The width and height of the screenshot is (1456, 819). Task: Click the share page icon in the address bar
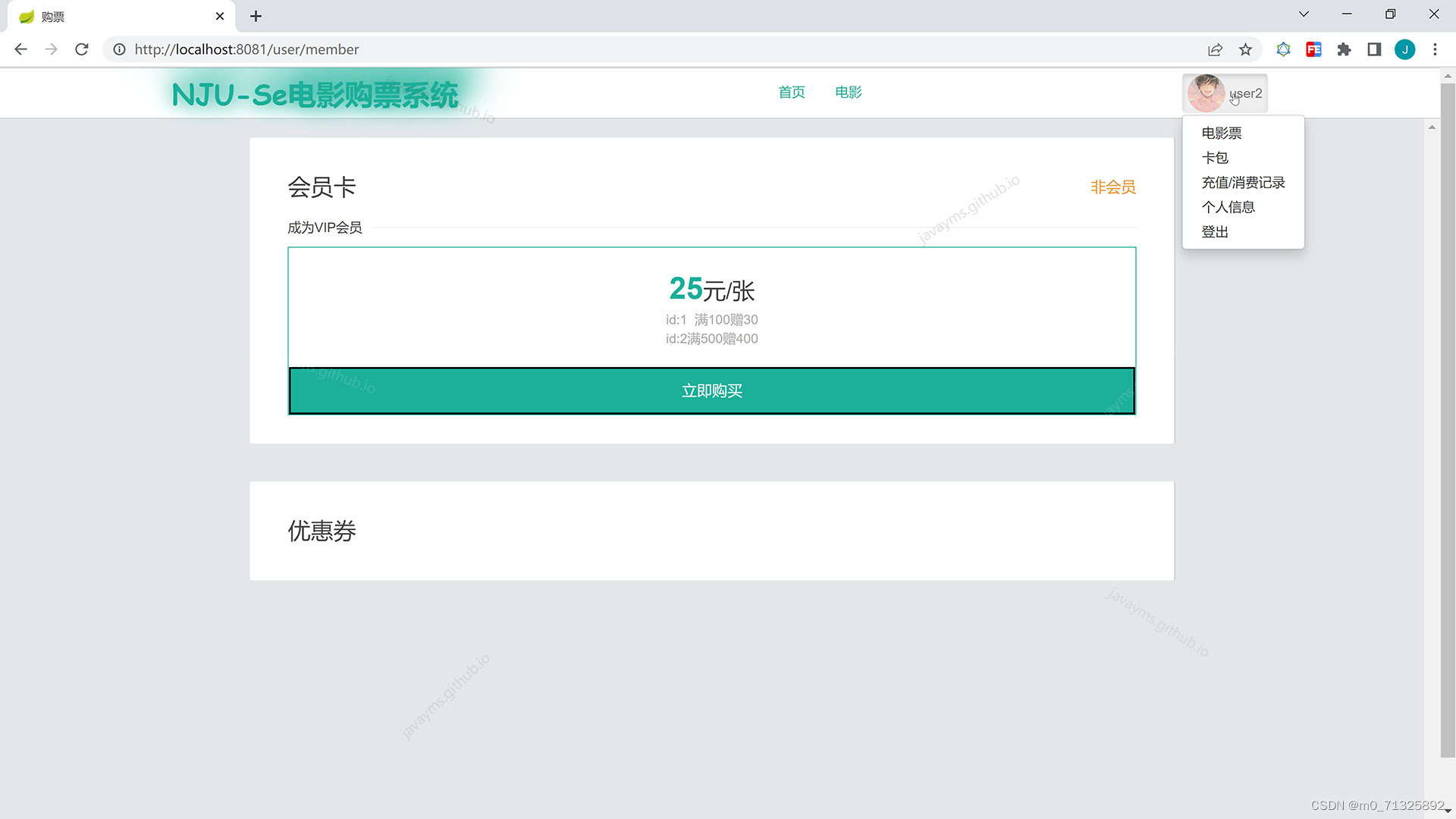tap(1215, 49)
